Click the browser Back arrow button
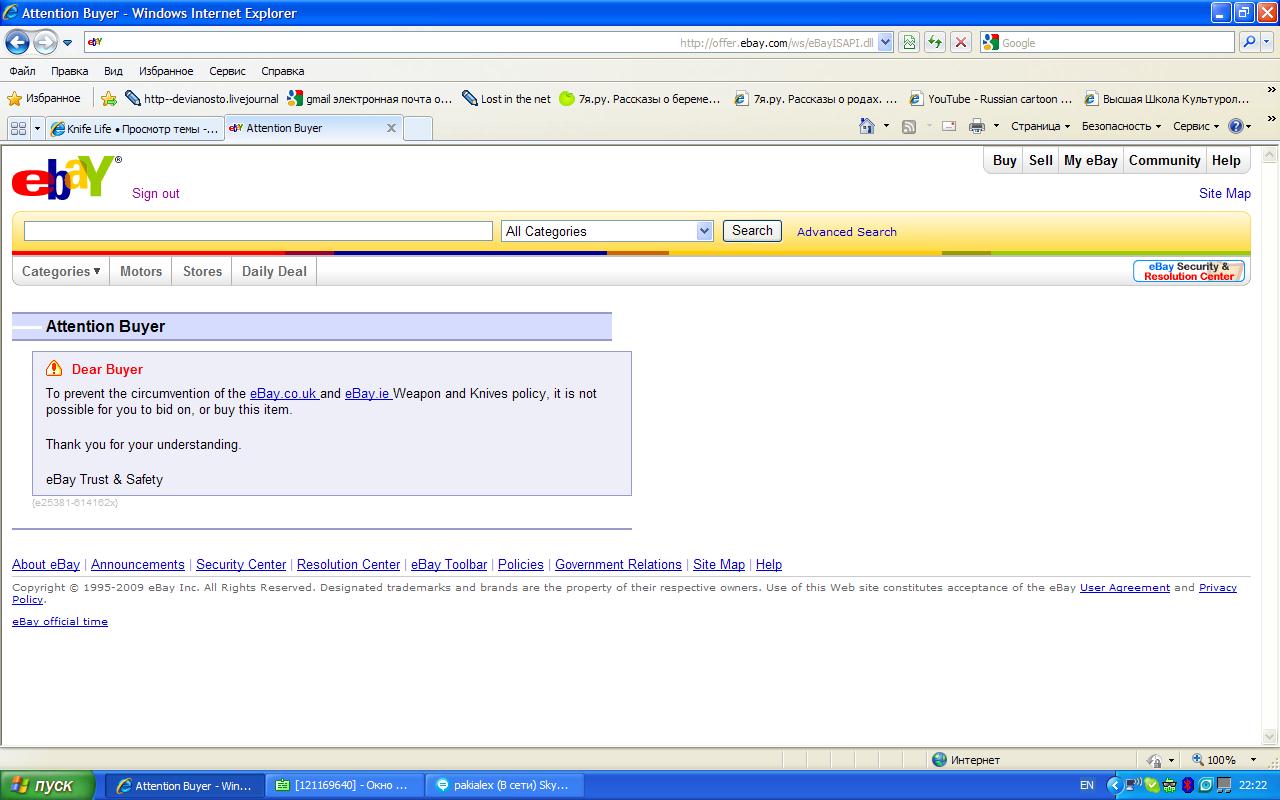The width and height of the screenshot is (1280, 800). click(x=17, y=42)
